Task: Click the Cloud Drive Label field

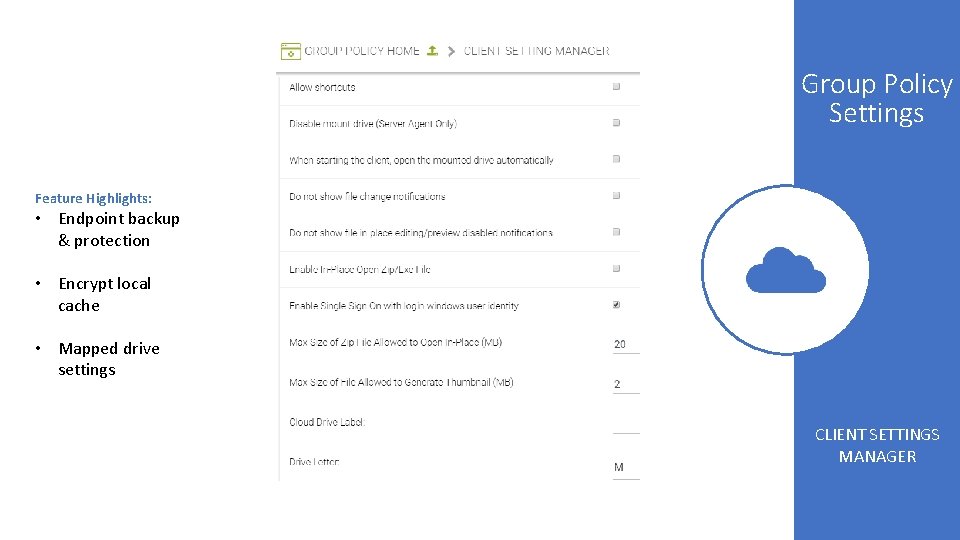Action: 626,424
